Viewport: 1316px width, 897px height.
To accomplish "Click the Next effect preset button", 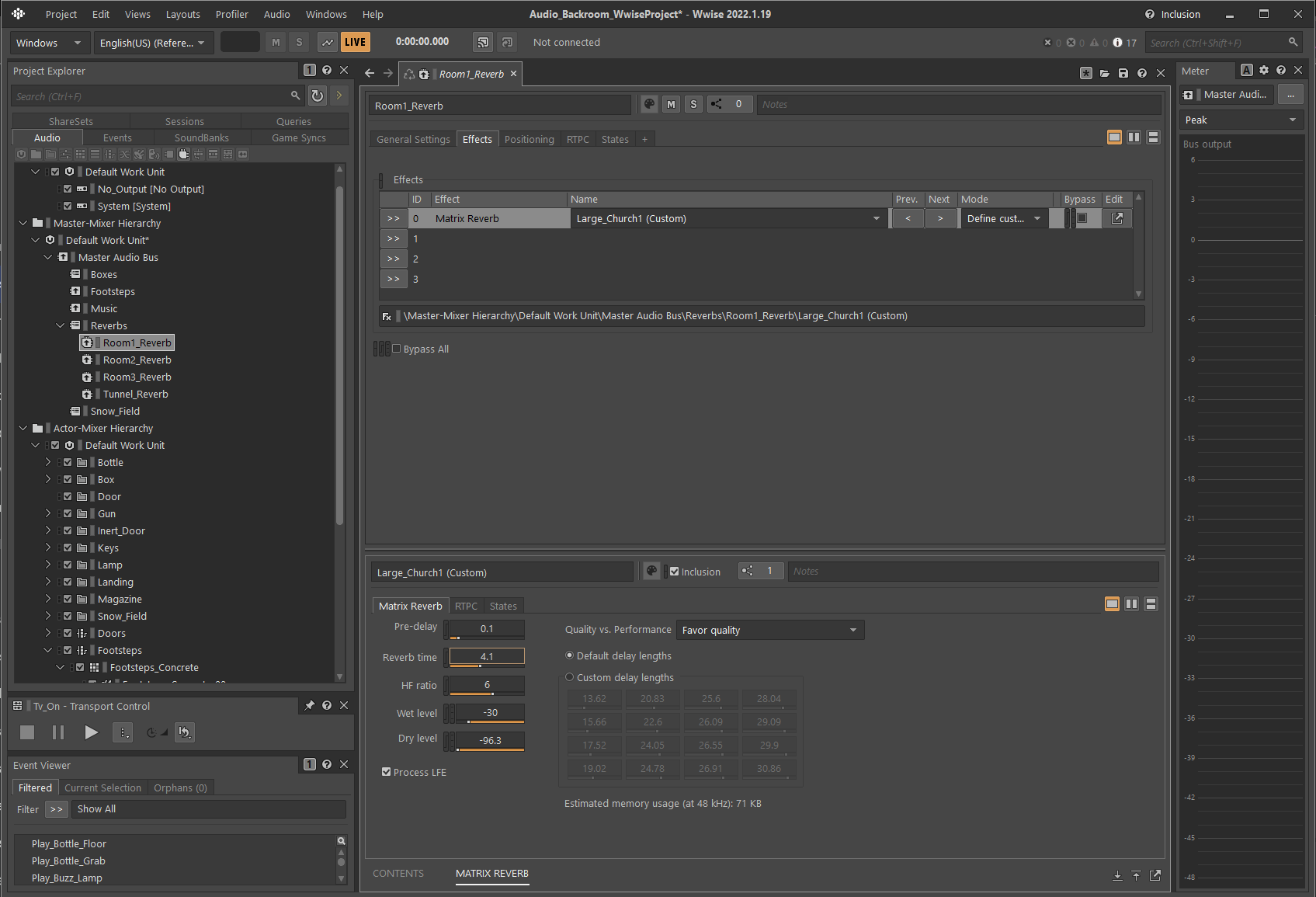I will (939, 219).
